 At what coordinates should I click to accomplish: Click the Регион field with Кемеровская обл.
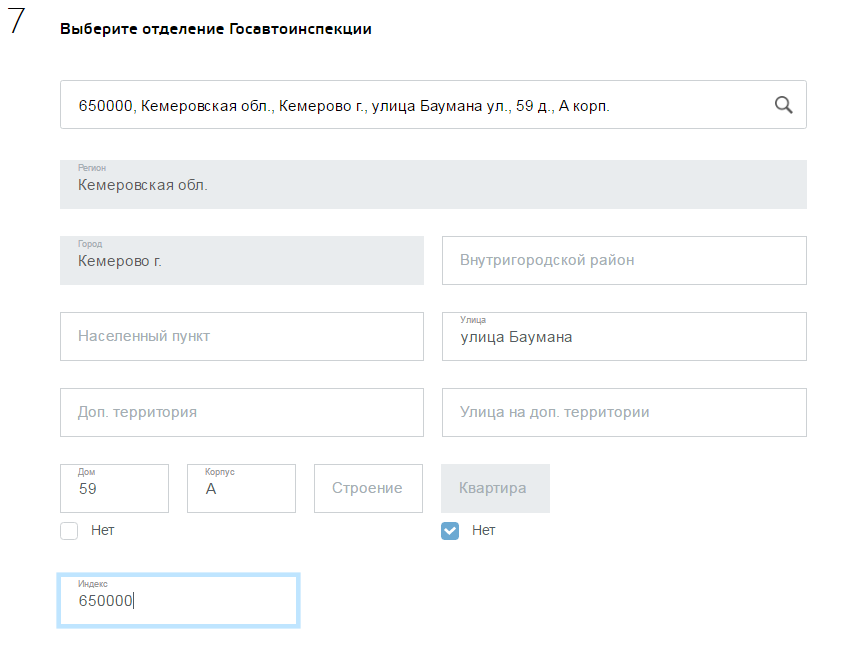tap(433, 185)
